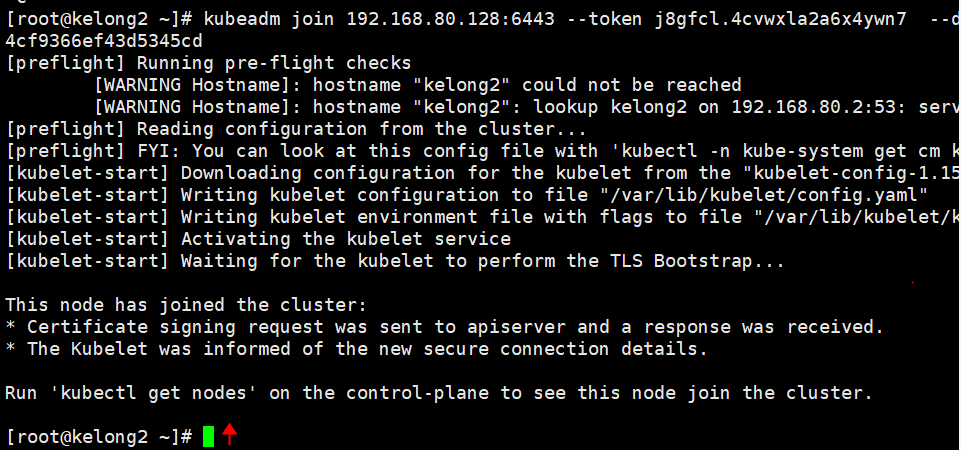Click the FYI kubectl -n kube-system line
Image resolution: width=961 pixels, height=450 pixels.
coord(483,151)
